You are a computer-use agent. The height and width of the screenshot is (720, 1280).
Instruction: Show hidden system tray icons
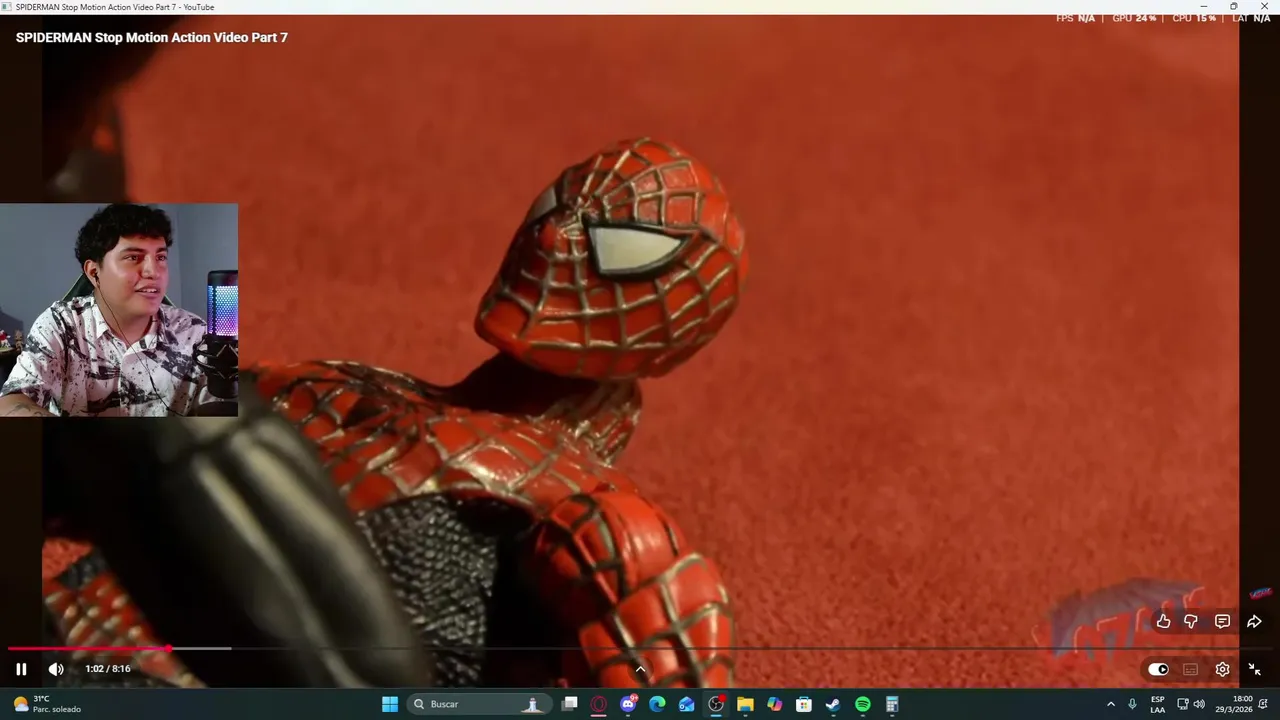coord(1110,704)
